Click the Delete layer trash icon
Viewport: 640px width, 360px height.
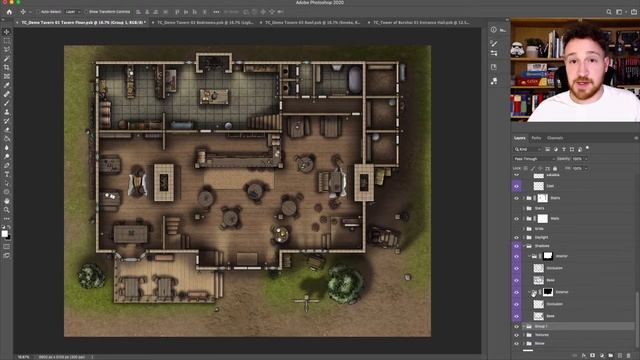(x=629, y=356)
